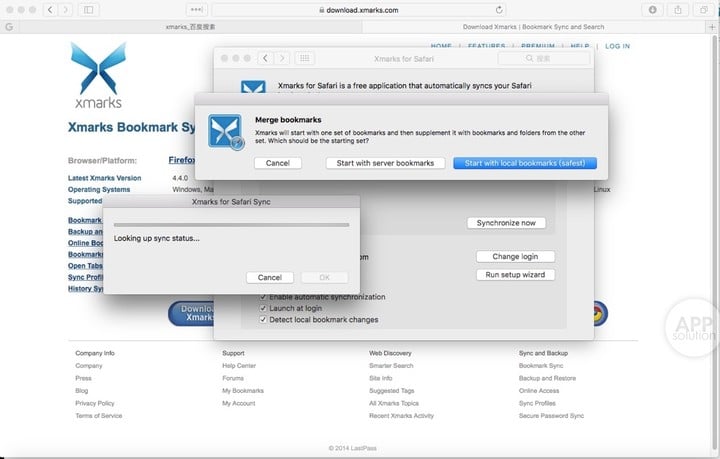Show all tabs in Safari
Image resolution: width=720 pixels, height=459 pixels.
703,10
